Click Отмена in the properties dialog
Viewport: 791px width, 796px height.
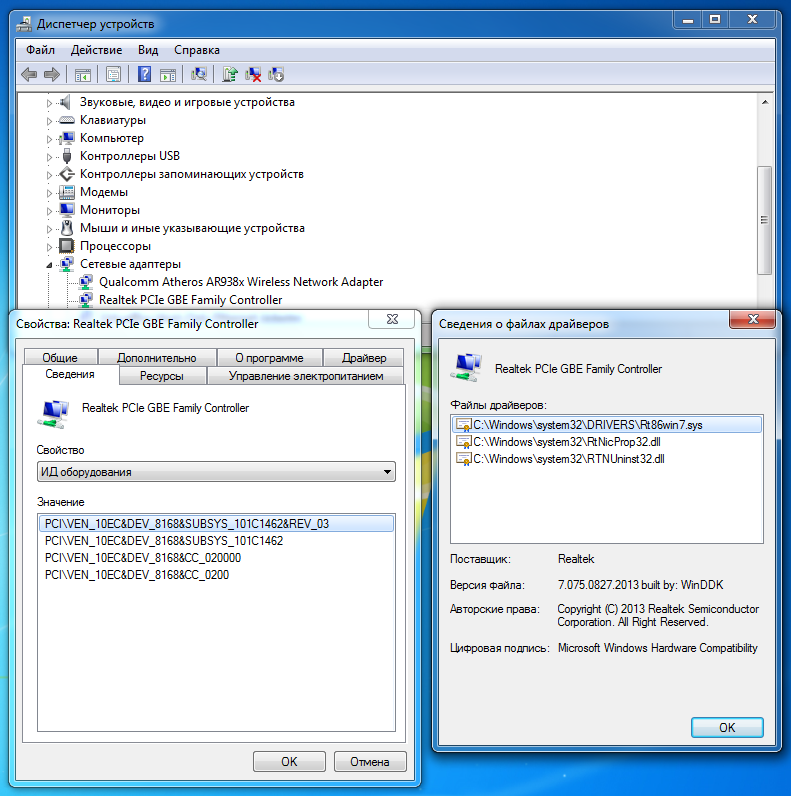coord(370,761)
